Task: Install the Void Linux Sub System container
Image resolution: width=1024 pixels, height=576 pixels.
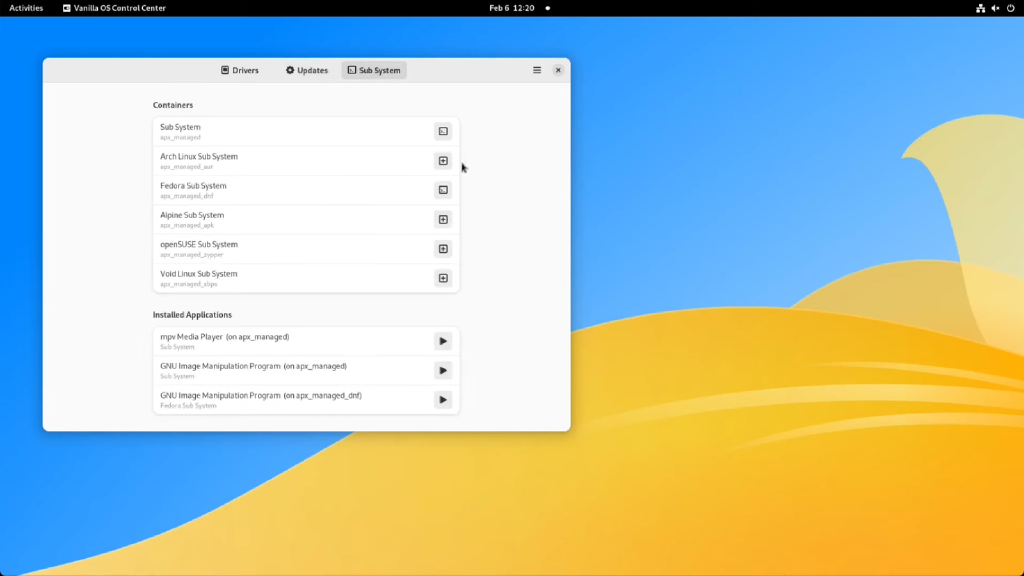Action: tap(443, 278)
